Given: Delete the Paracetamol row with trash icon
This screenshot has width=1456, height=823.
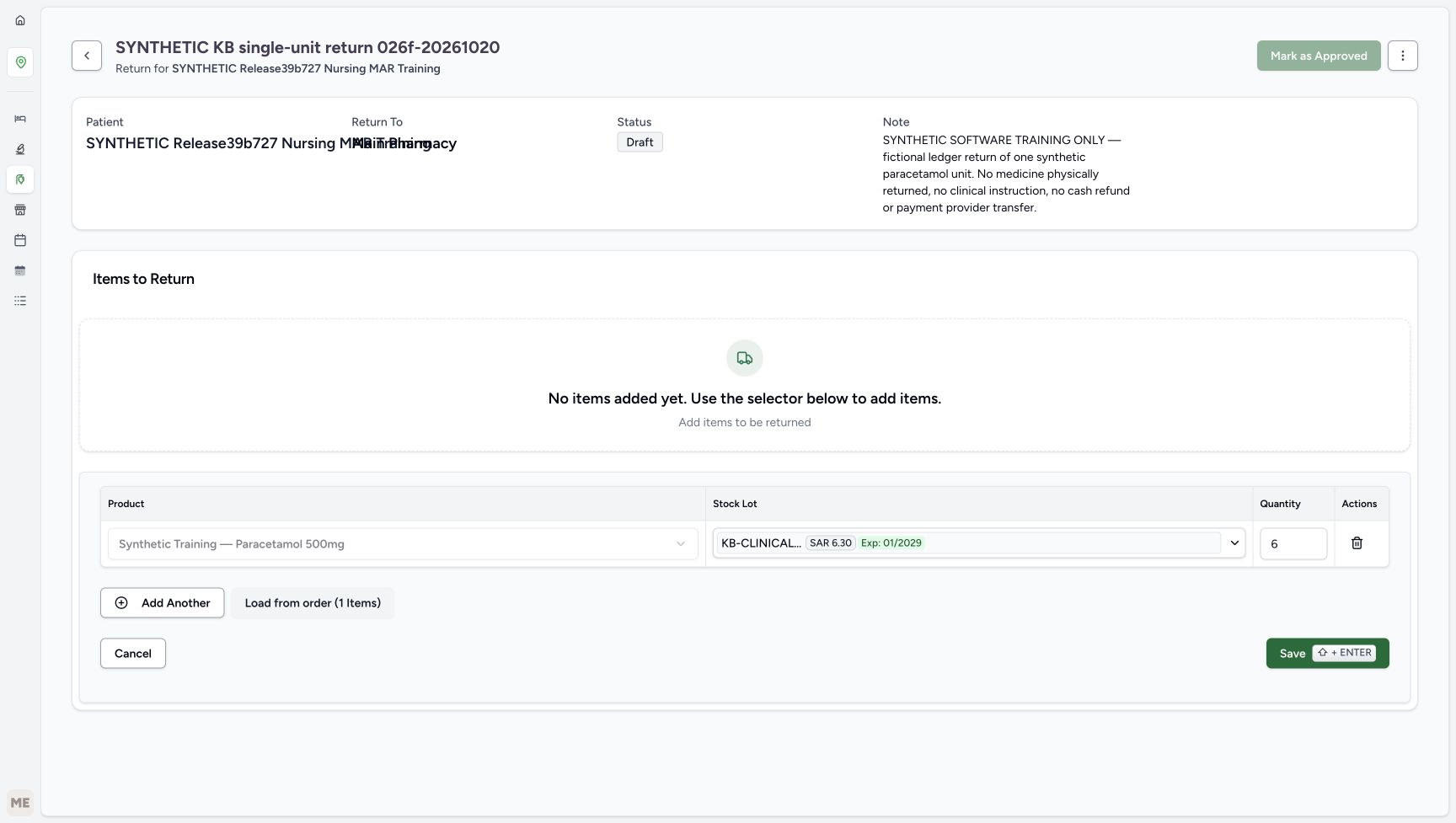Looking at the screenshot, I should click(x=1357, y=543).
